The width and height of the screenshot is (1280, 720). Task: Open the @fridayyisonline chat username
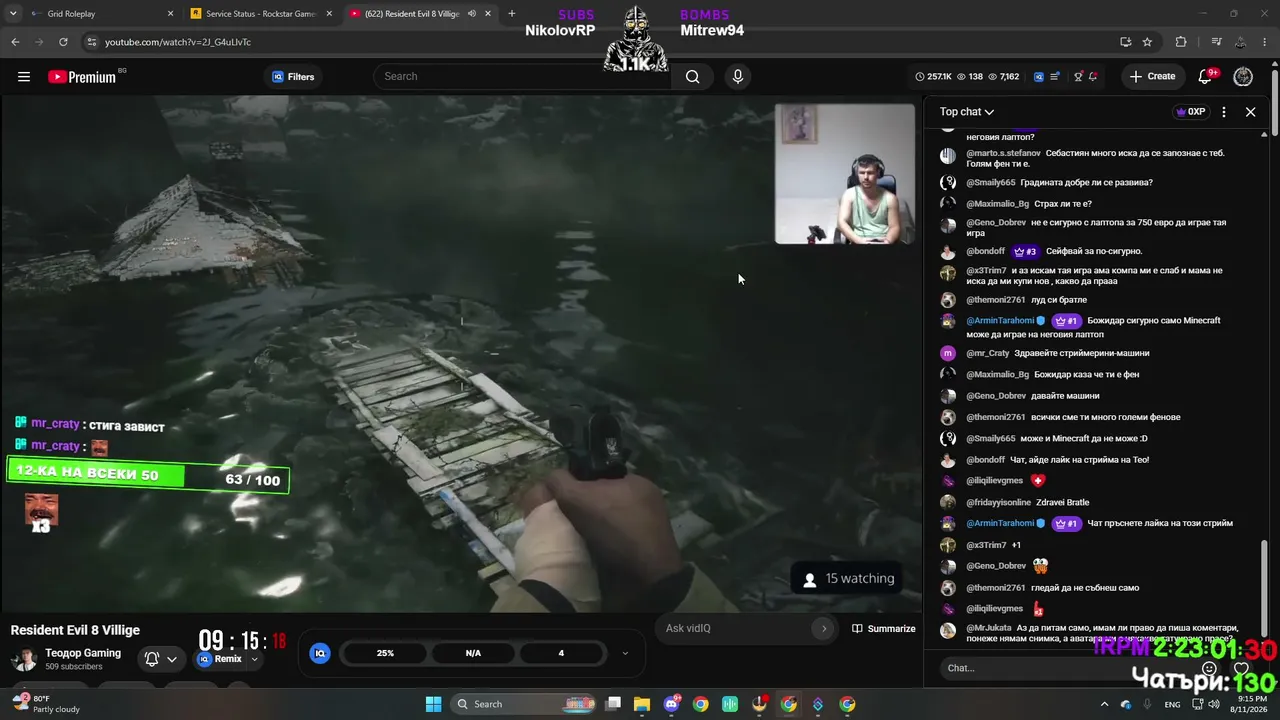pyautogui.click(x=998, y=502)
